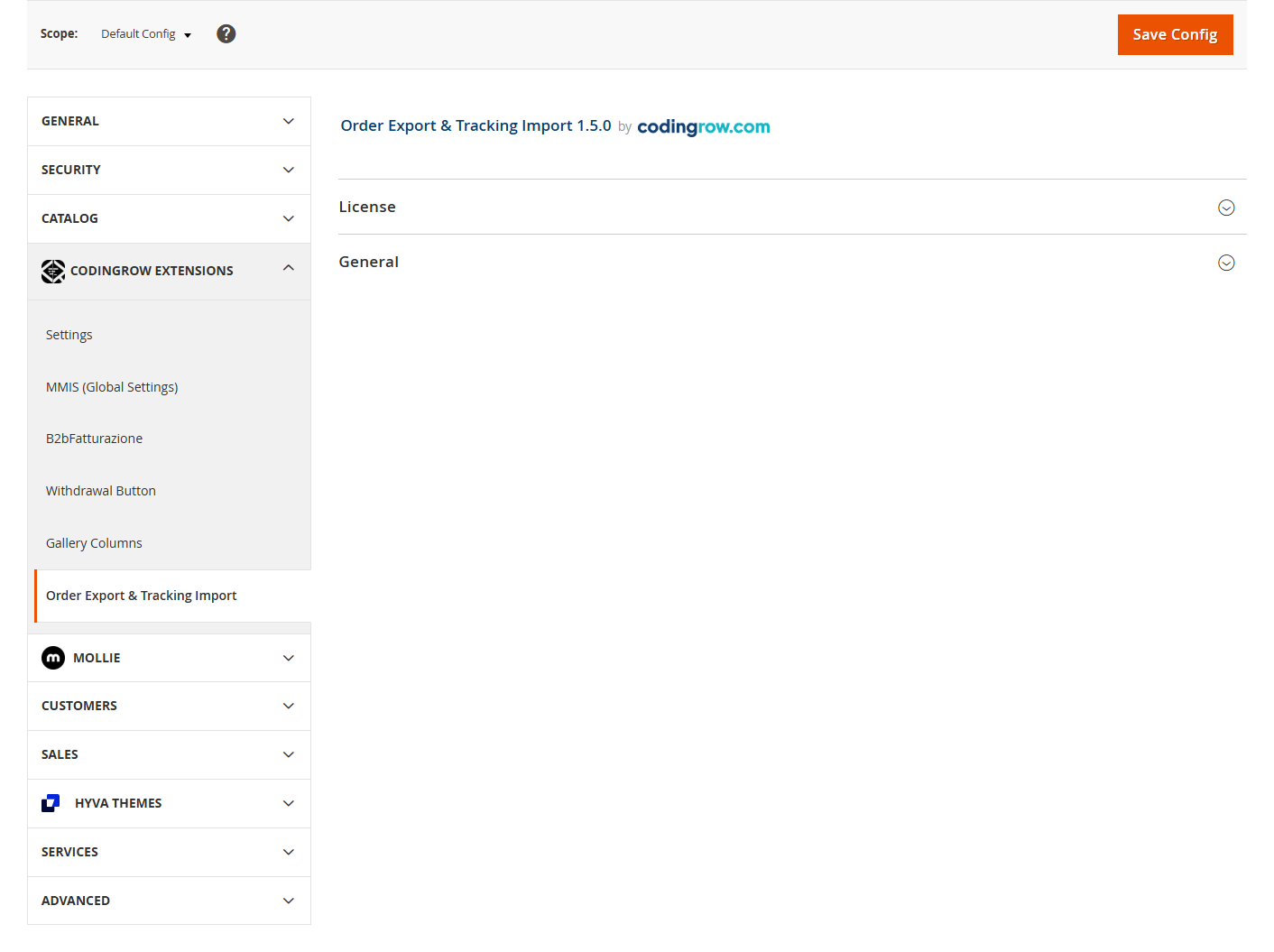
Task: Open MMIS (Global Settings) item
Action: [112, 387]
